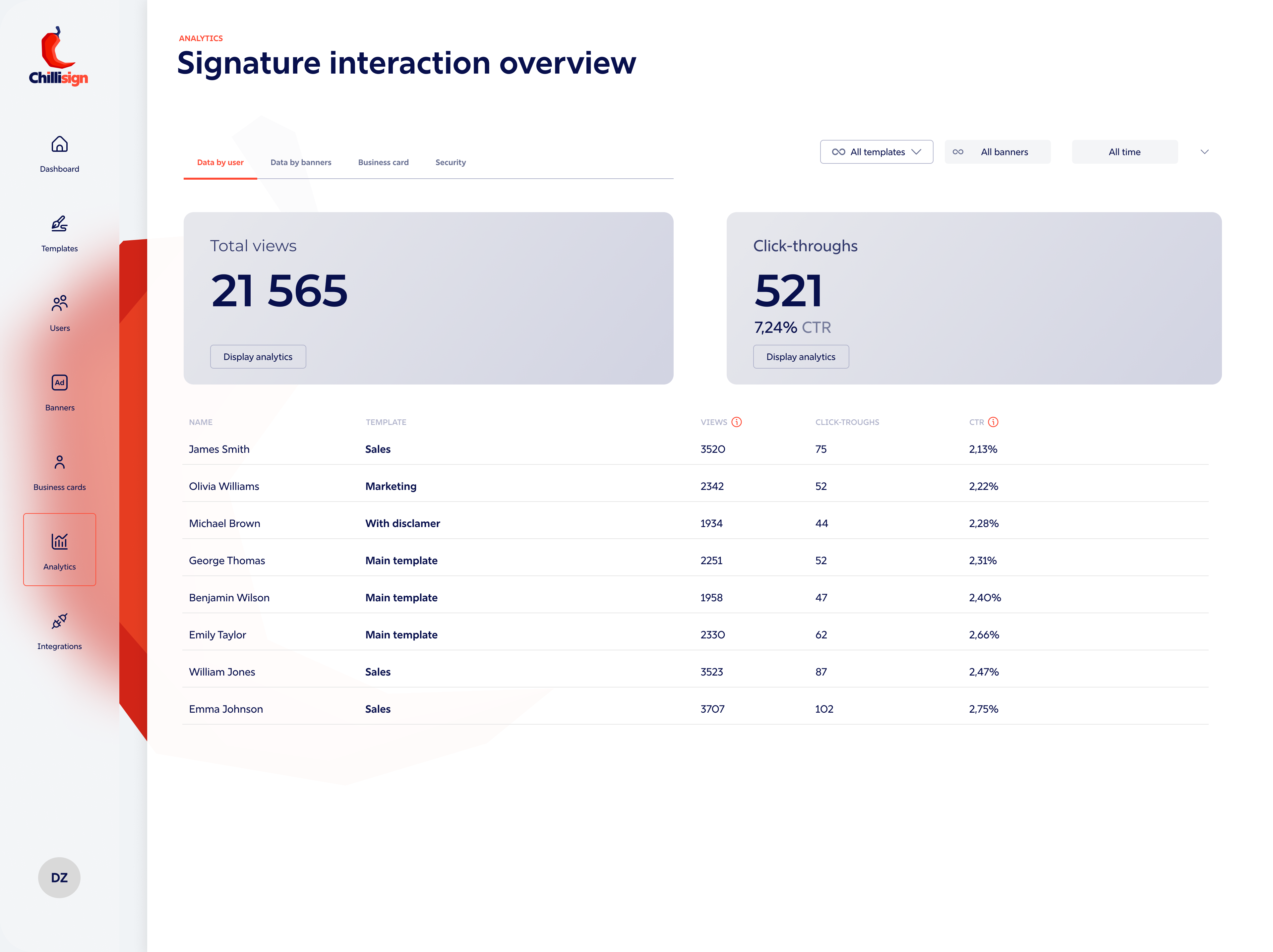Screen dimensions: 1273x952
Task: Expand the chevron right of All time
Action: click(1204, 152)
